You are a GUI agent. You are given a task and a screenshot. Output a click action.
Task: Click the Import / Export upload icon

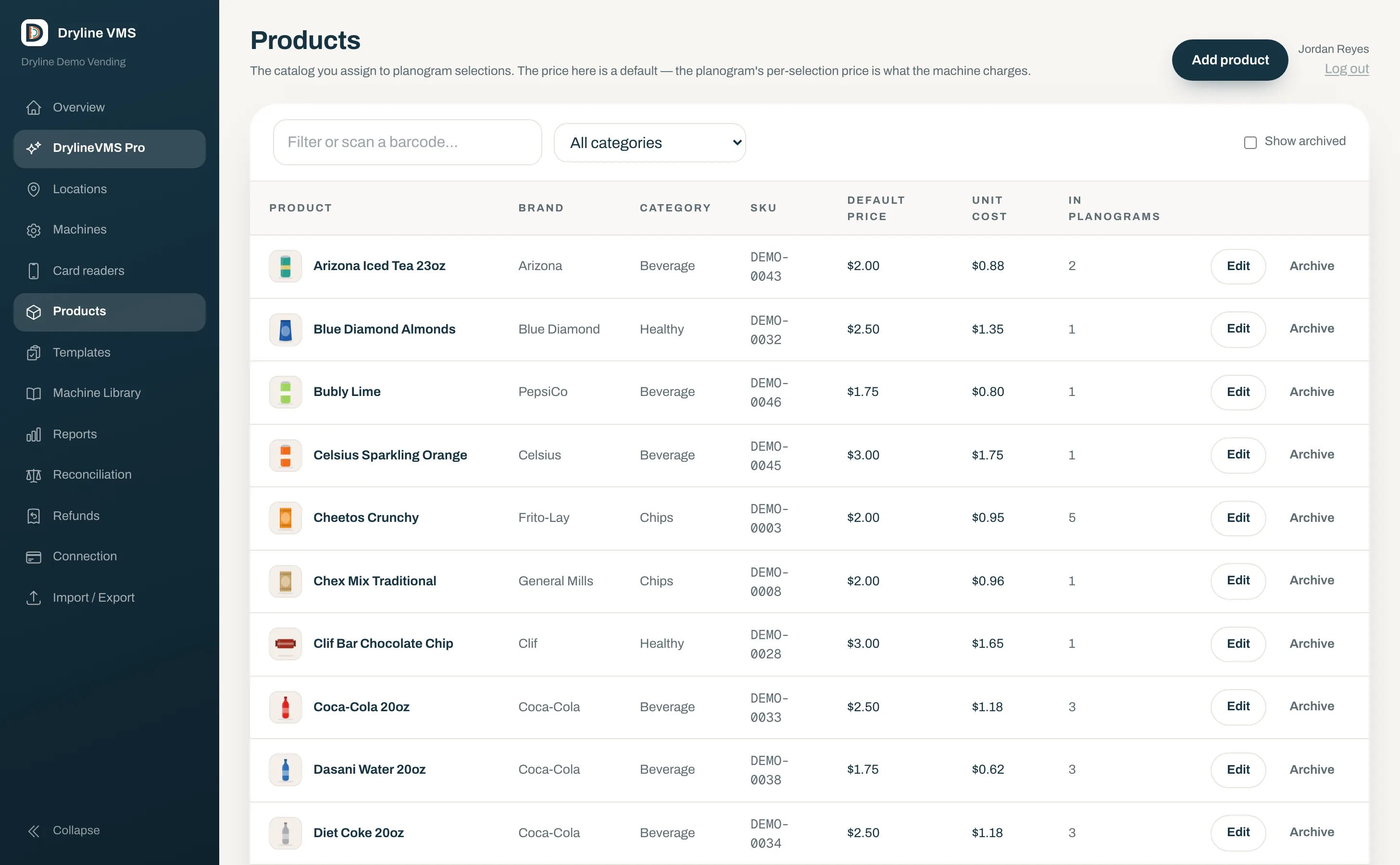pyautogui.click(x=34, y=598)
